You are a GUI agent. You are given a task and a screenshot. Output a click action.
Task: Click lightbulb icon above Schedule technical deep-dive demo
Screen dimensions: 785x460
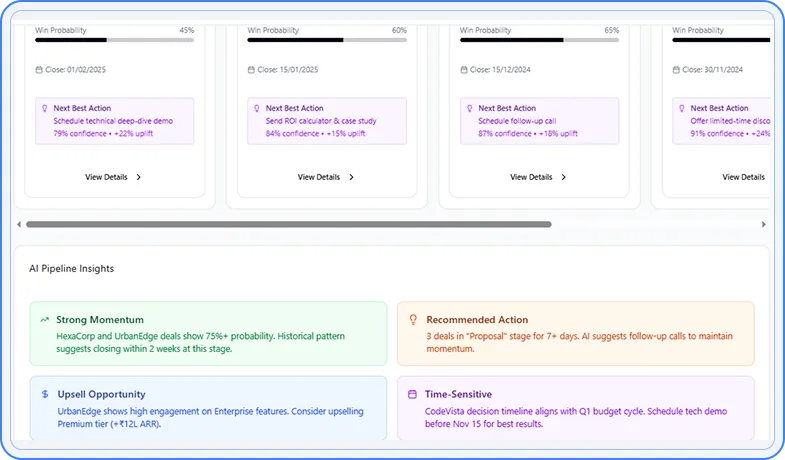(x=45, y=108)
